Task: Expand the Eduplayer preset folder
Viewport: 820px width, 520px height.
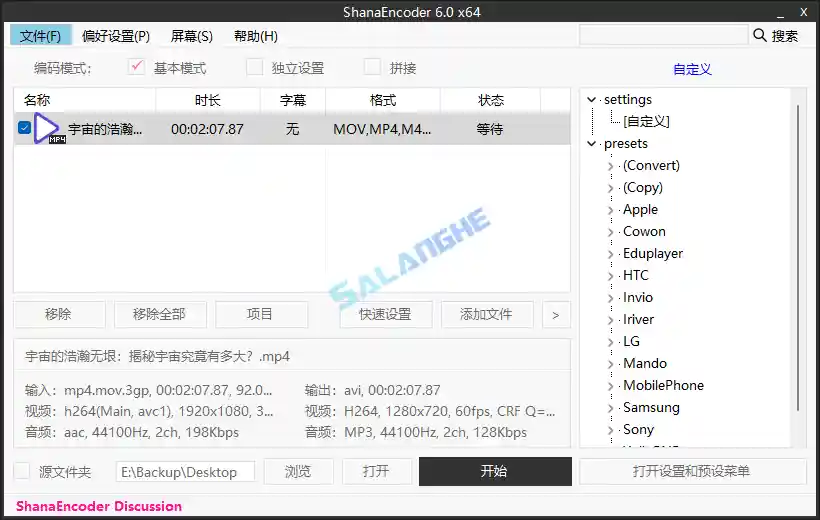Action: (x=610, y=254)
